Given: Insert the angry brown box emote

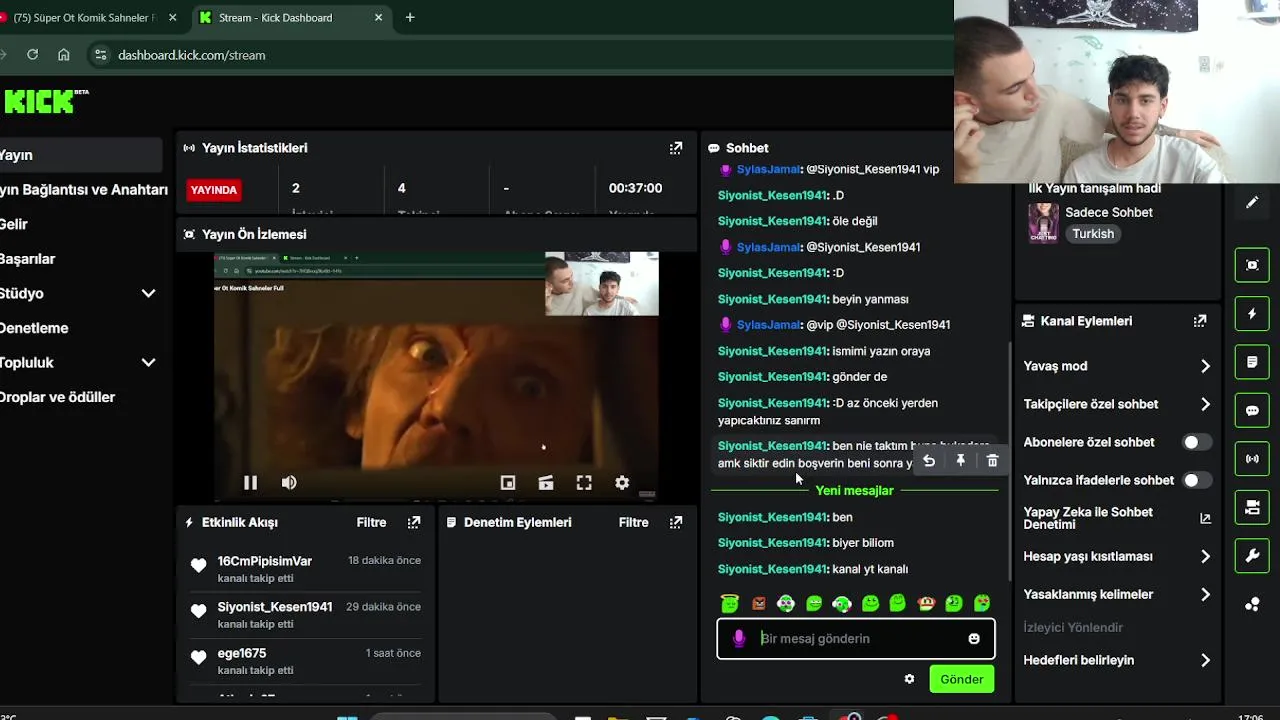Looking at the screenshot, I should coord(758,603).
